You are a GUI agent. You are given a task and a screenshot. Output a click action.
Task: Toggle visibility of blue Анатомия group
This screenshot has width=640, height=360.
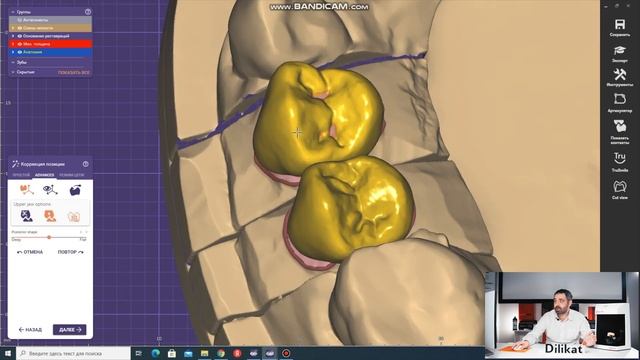[20, 52]
